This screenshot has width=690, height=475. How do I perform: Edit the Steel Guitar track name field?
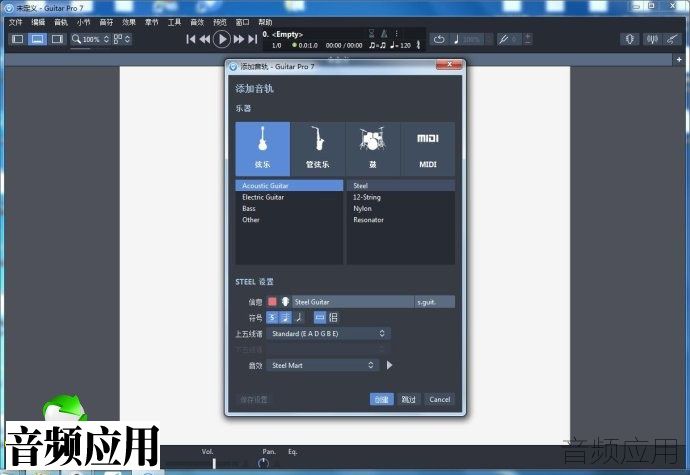click(x=353, y=302)
